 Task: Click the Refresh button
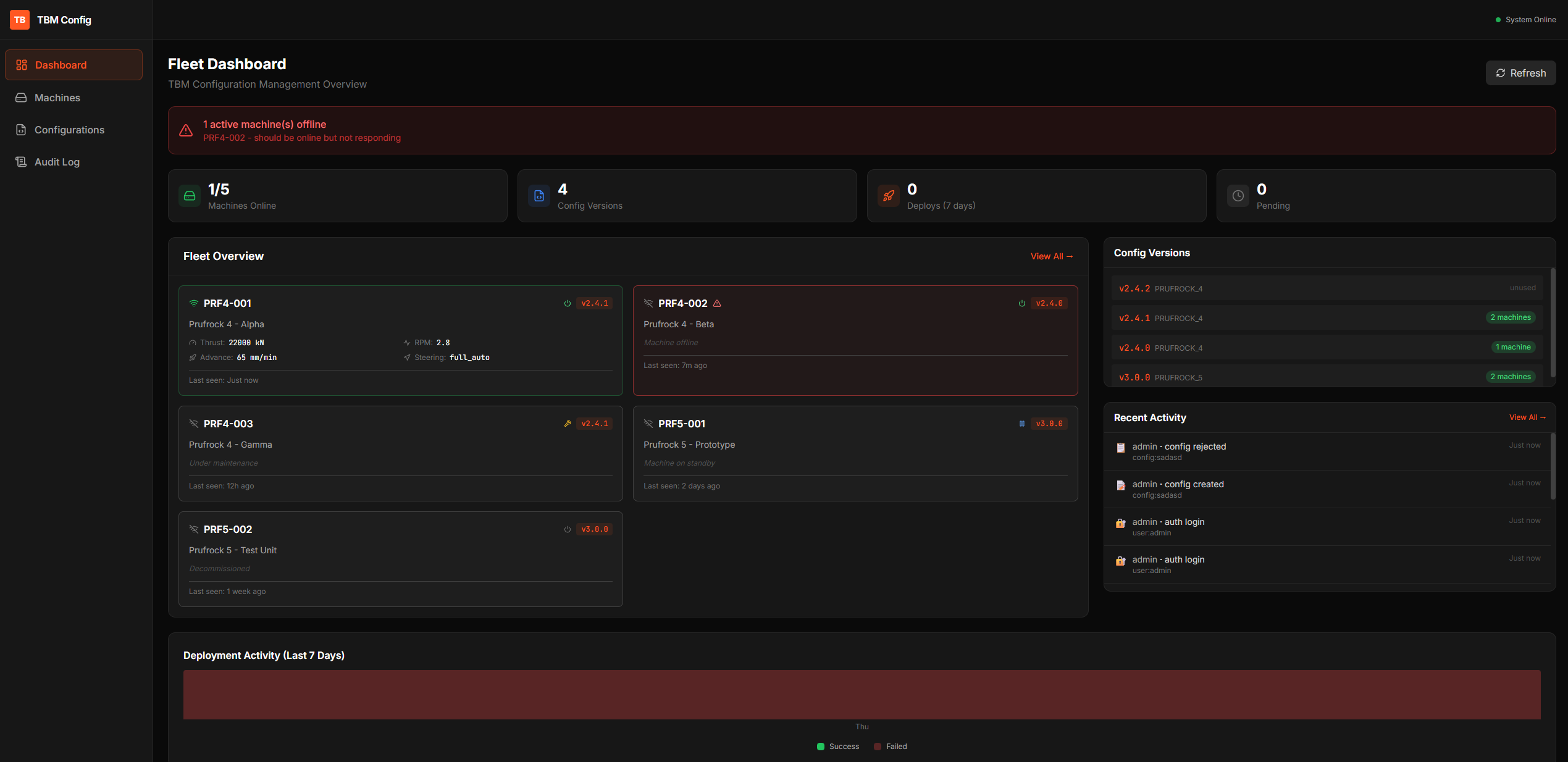1520,73
